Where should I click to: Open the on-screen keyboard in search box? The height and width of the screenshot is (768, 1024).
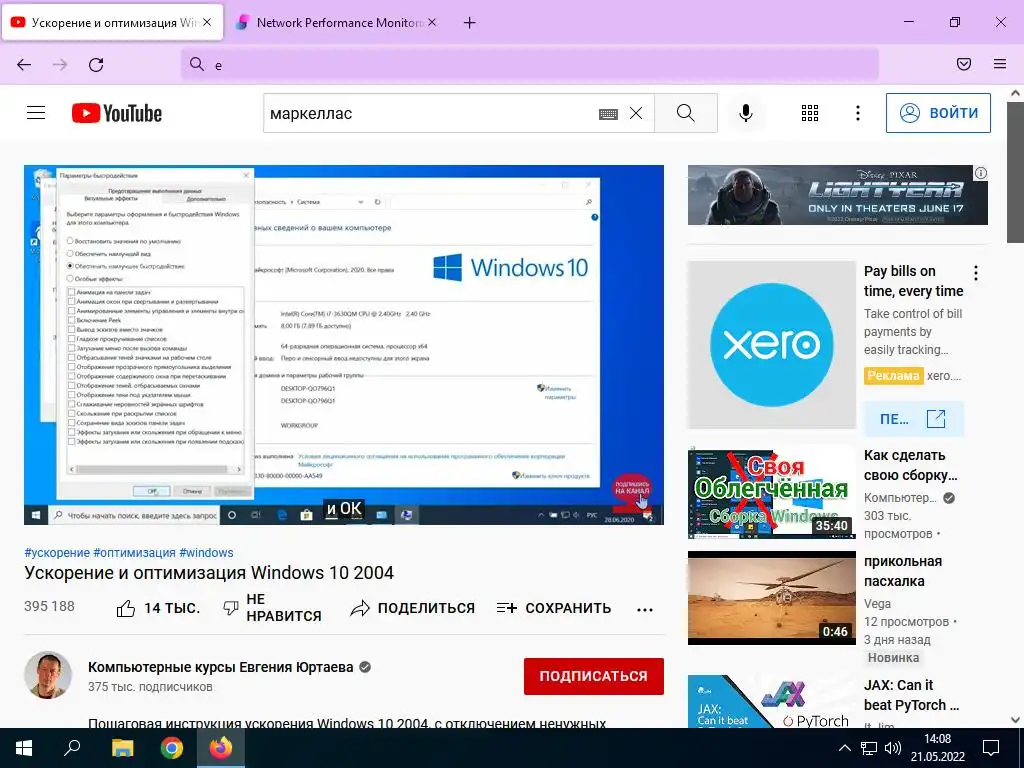coord(608,114)
